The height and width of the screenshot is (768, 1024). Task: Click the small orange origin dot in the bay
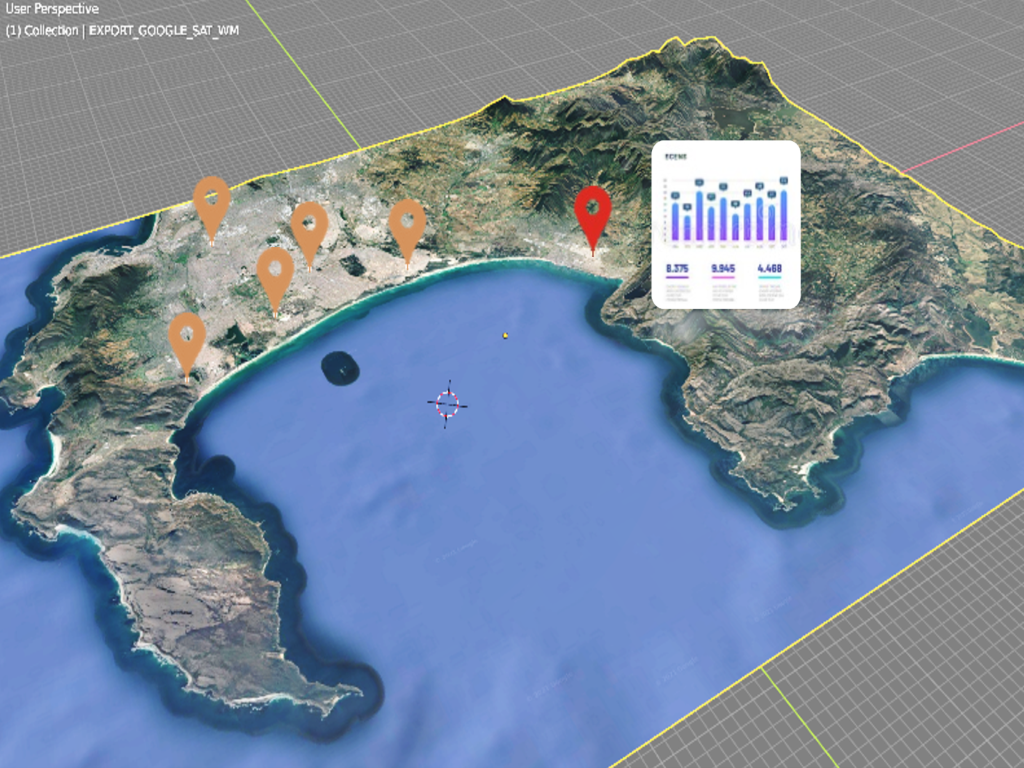pyautogui.click(x=506, y=335)
